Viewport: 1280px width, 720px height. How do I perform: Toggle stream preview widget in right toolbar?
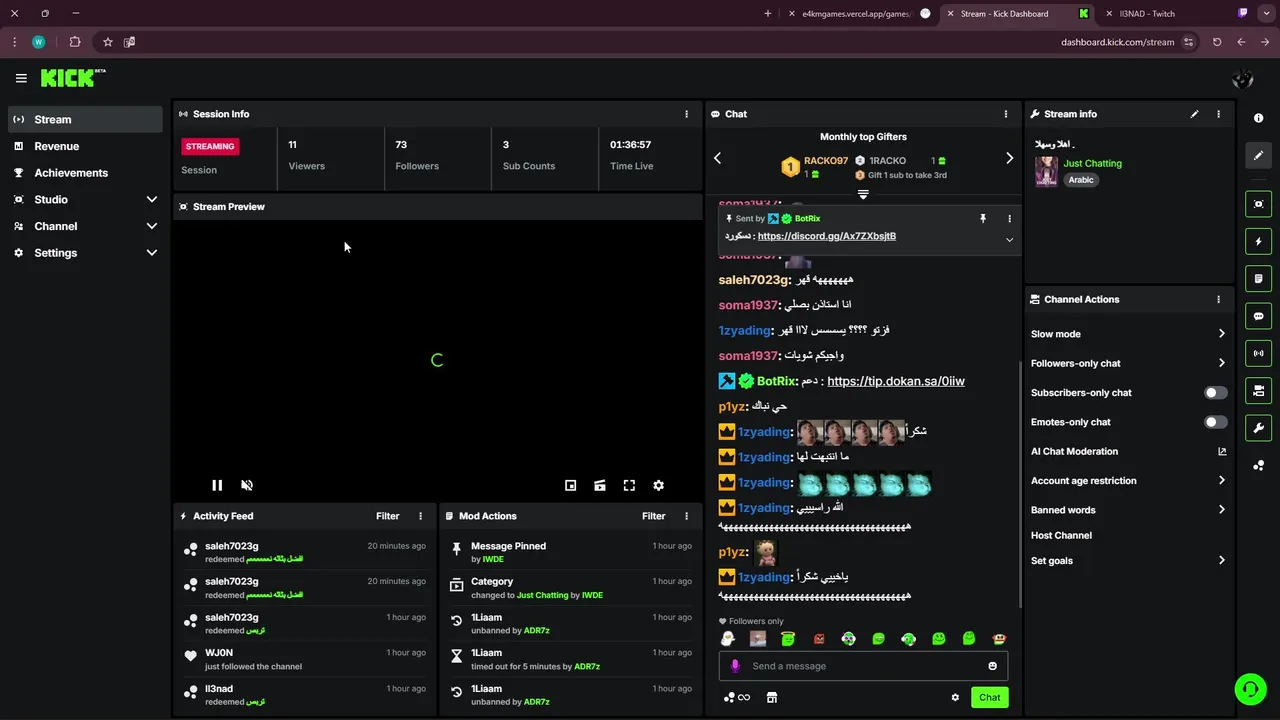pyautogui.click(x=1258, y=204)
